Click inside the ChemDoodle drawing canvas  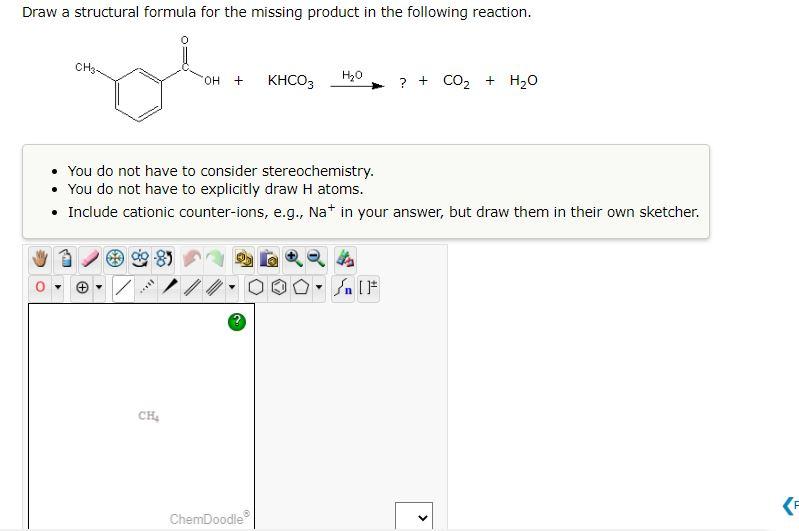(x=141, y=415)
